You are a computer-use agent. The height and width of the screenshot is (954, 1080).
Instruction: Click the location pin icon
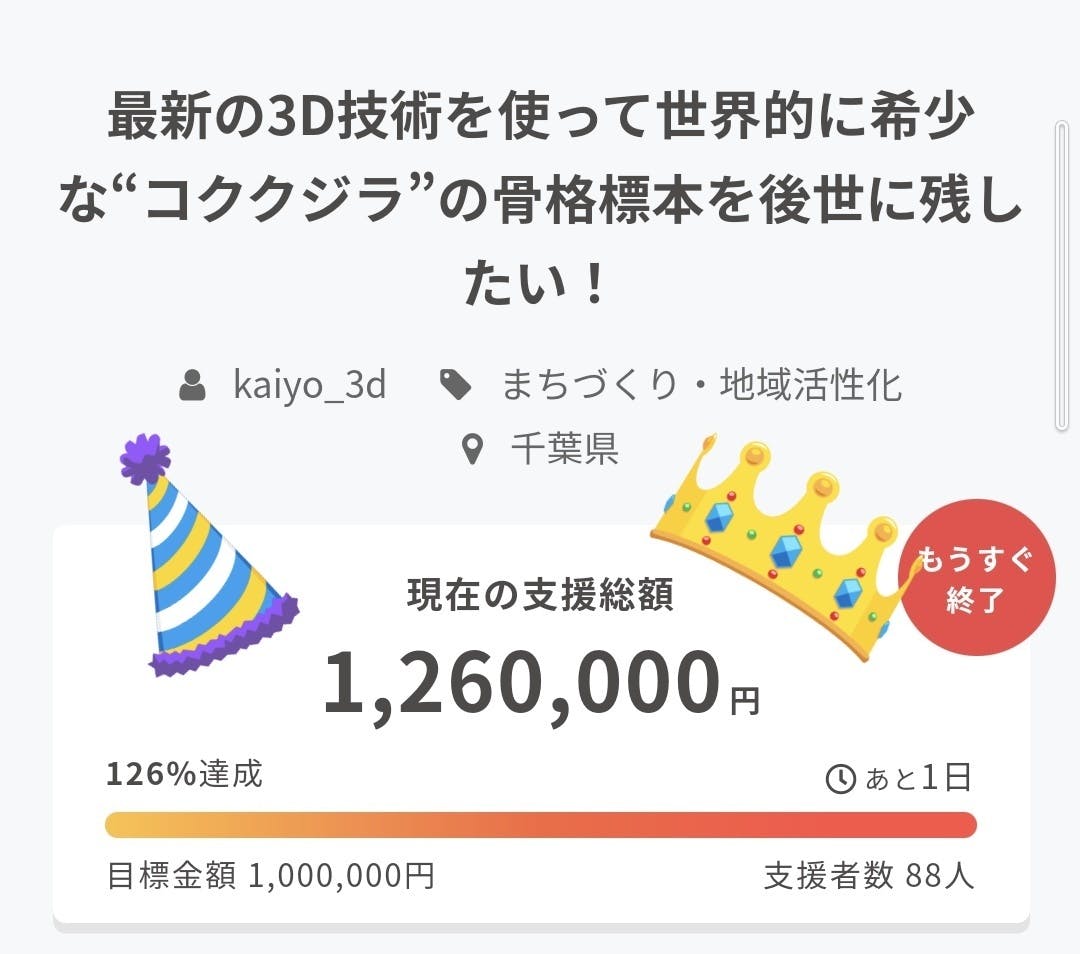tap(473, 450)
